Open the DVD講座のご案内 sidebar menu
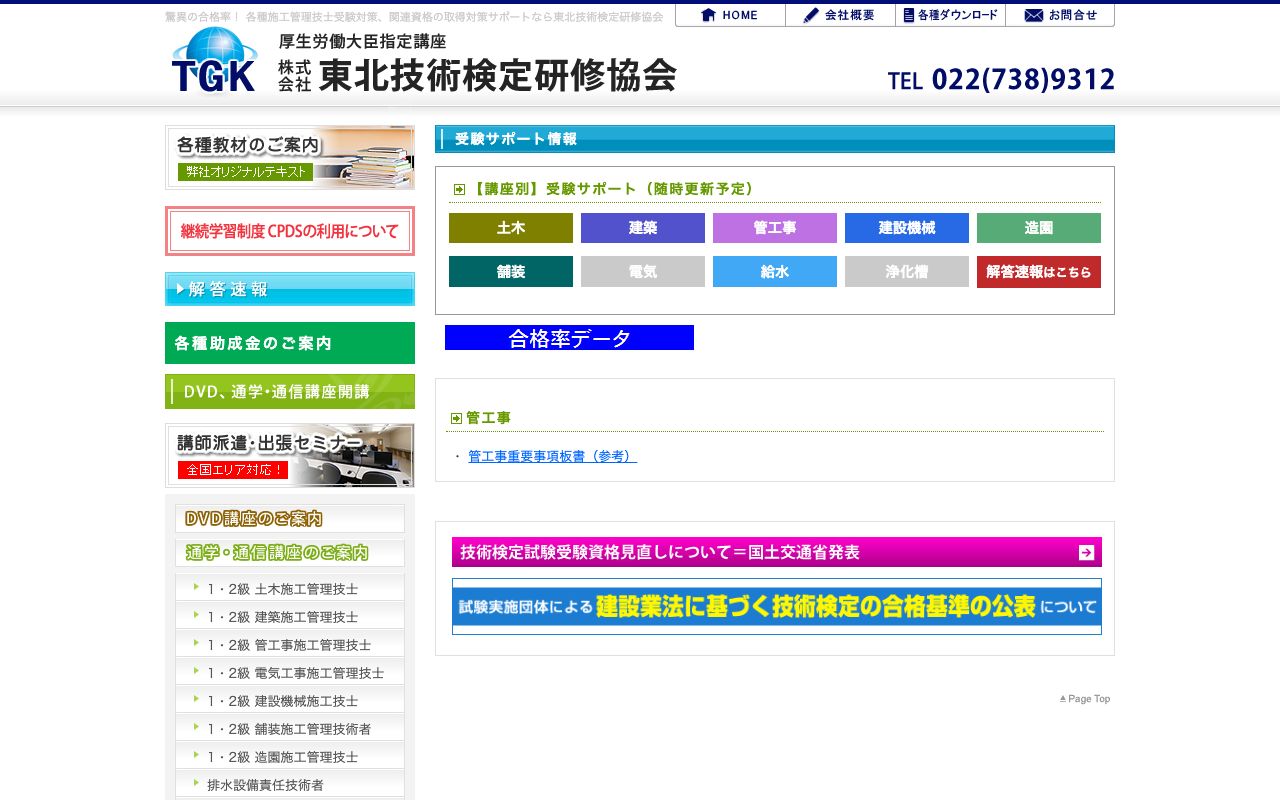This screenshot has height=800, width=1280. click(289, 518)
